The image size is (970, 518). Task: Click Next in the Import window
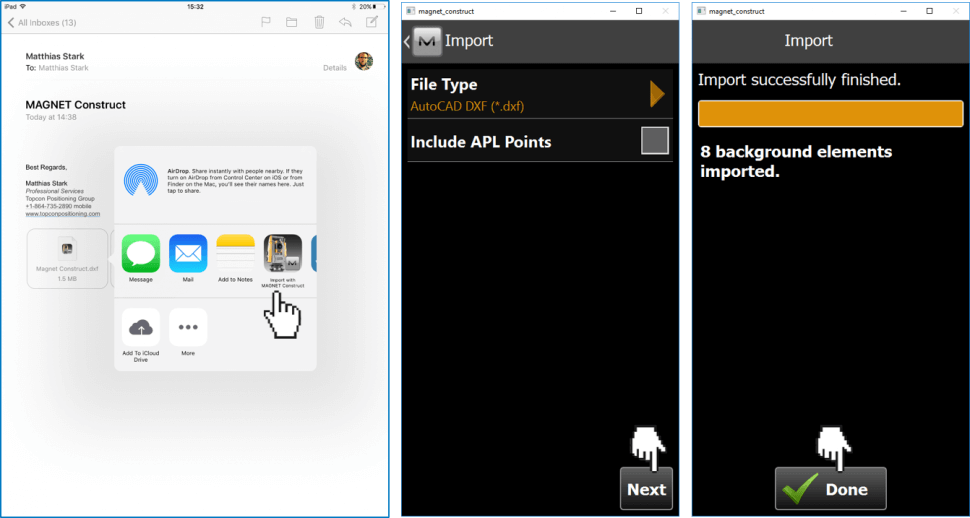(646, 489)
